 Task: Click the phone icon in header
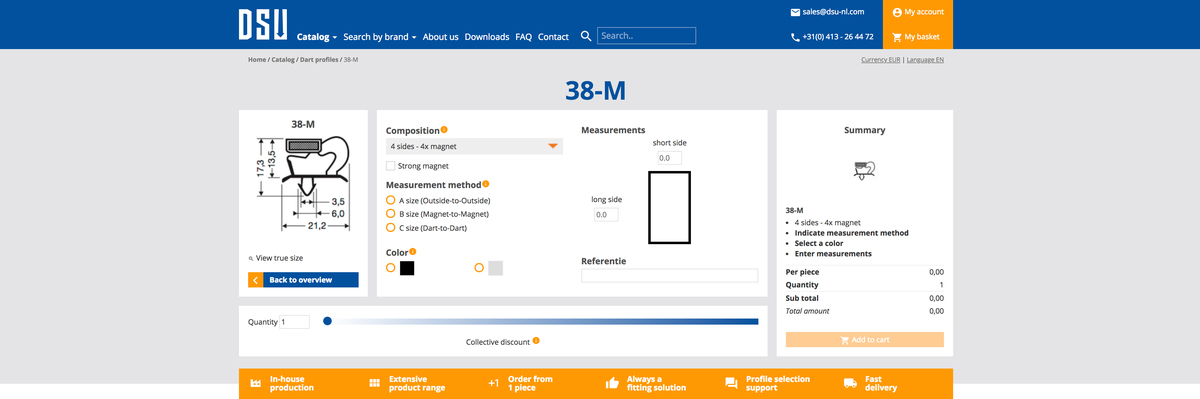795,37
